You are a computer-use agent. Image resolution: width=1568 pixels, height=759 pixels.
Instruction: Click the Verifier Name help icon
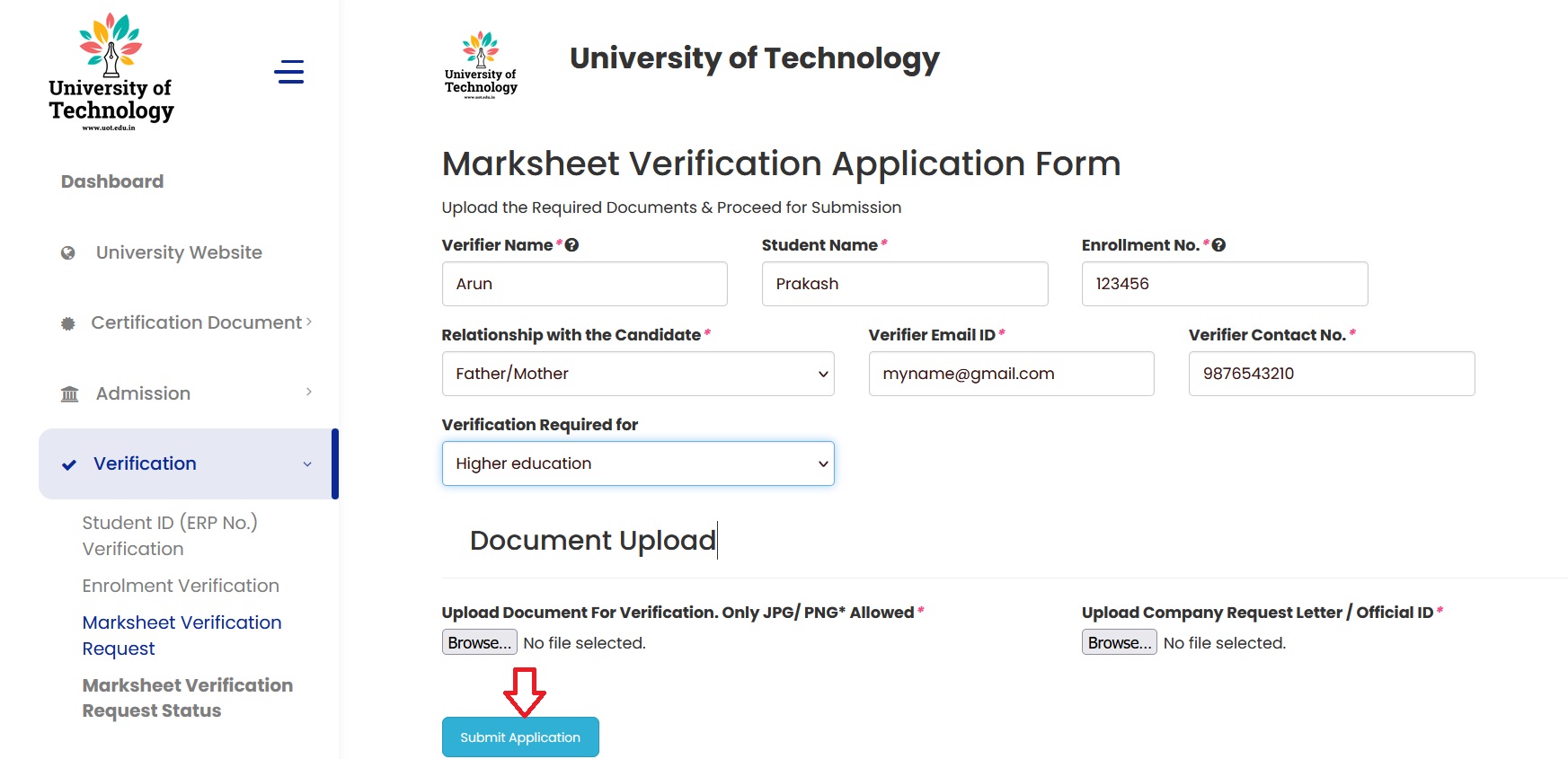[x=571, y=245]
